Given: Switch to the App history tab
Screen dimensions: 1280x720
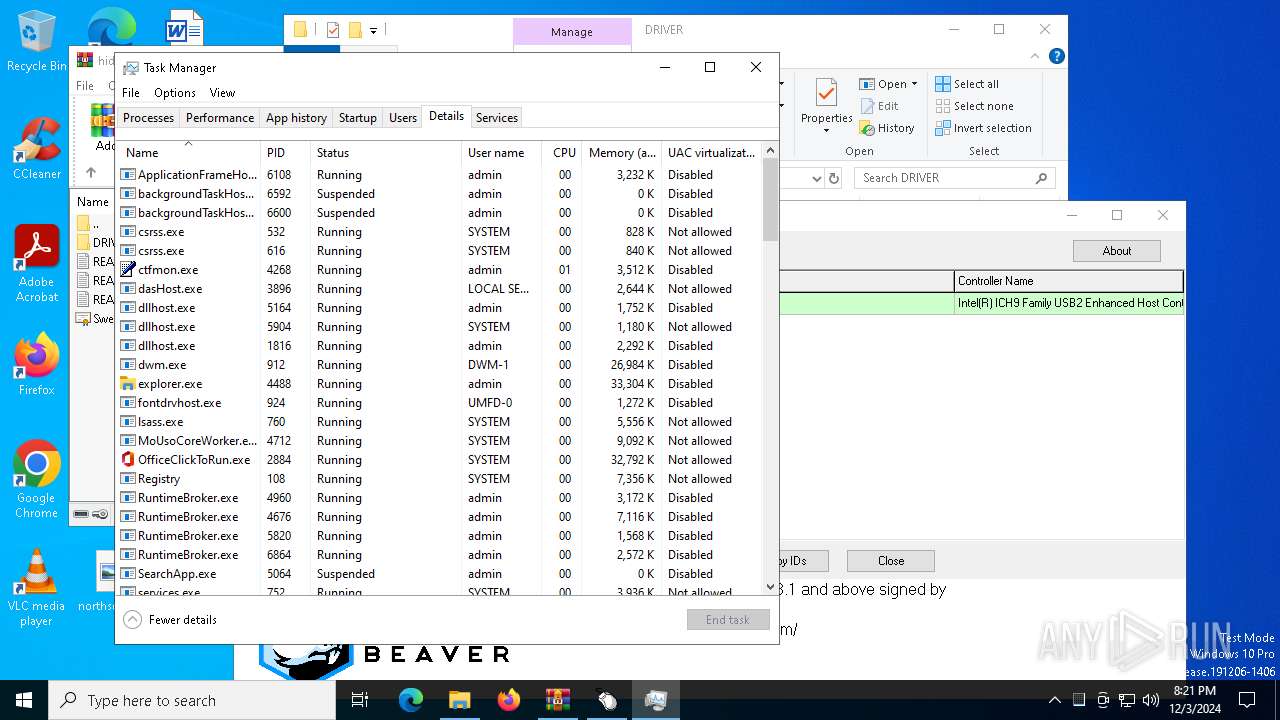Looking at the screenshot, I should click(296, 118).
